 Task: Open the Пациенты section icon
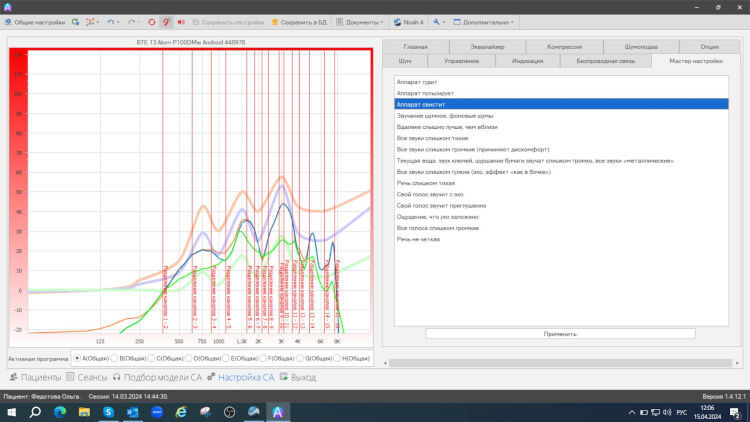[13, 377]
